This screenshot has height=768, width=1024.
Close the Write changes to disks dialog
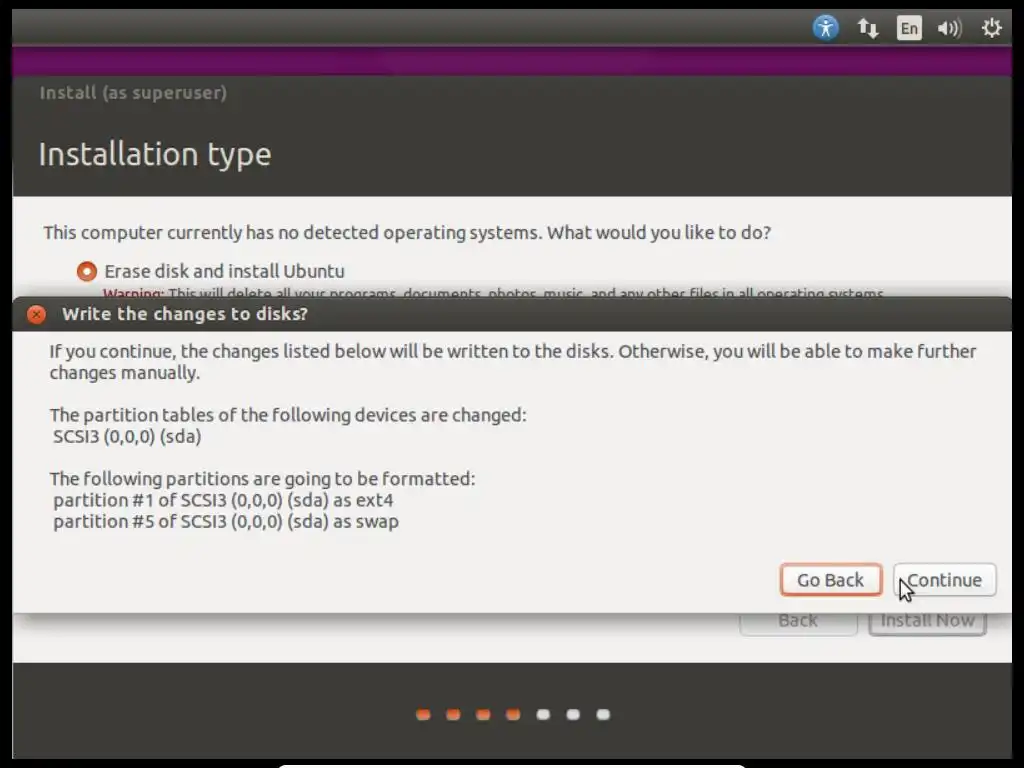[37, 314]
